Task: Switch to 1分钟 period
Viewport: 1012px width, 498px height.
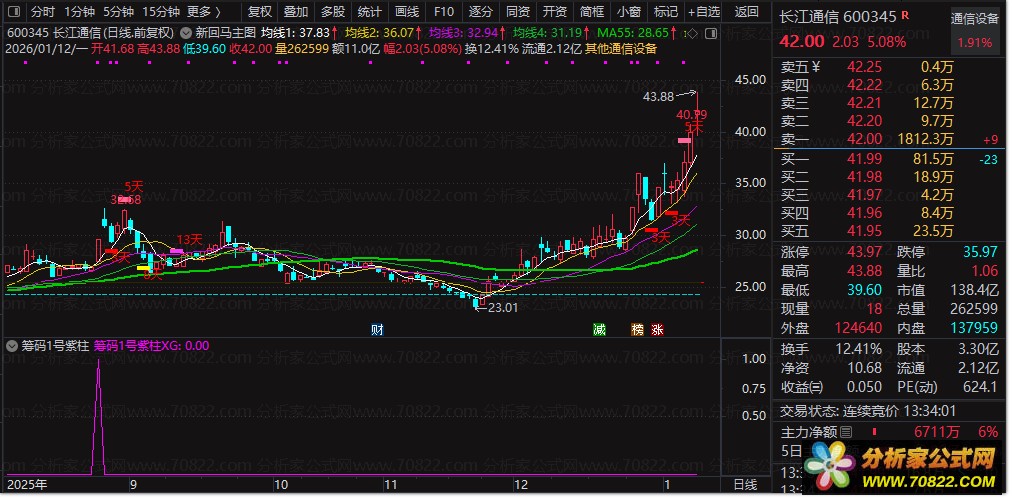Action: (x=80, y=12)
